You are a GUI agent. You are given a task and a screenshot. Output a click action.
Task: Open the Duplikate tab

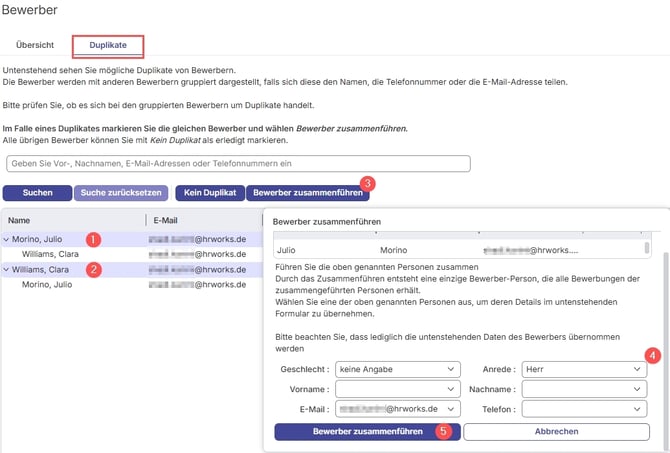(107, 45)
